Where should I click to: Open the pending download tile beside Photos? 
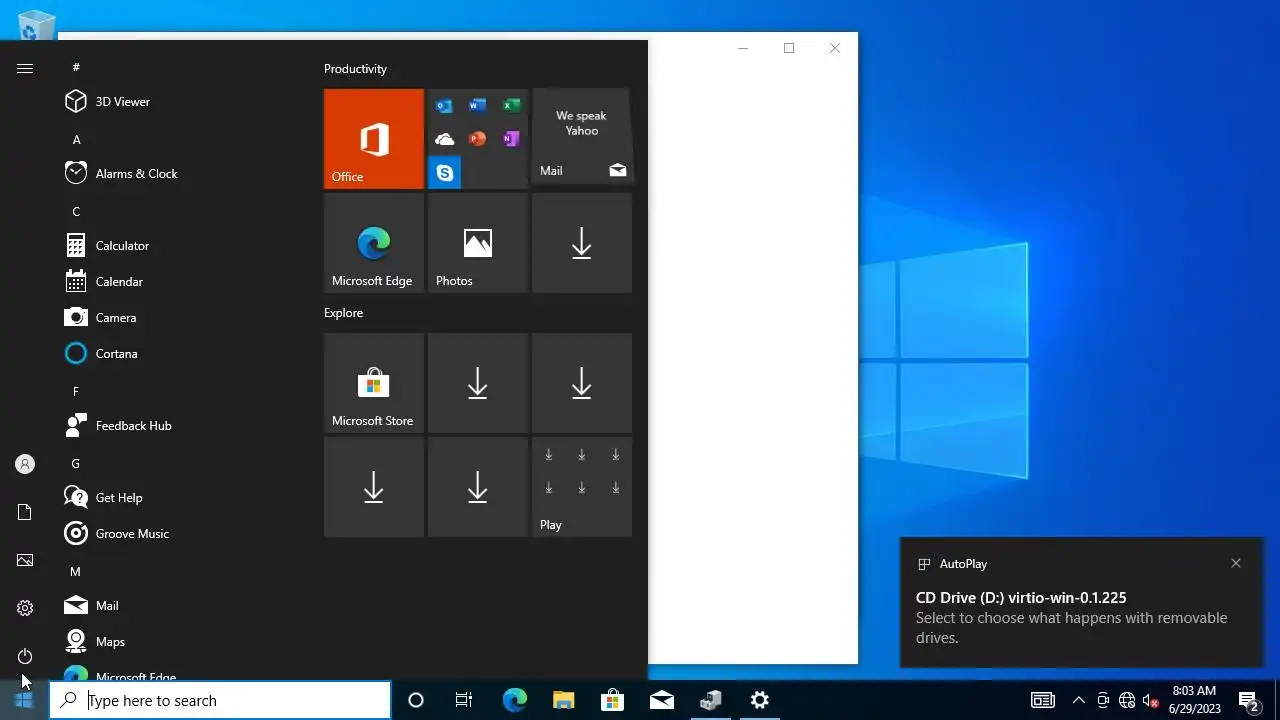click(582, 243)
